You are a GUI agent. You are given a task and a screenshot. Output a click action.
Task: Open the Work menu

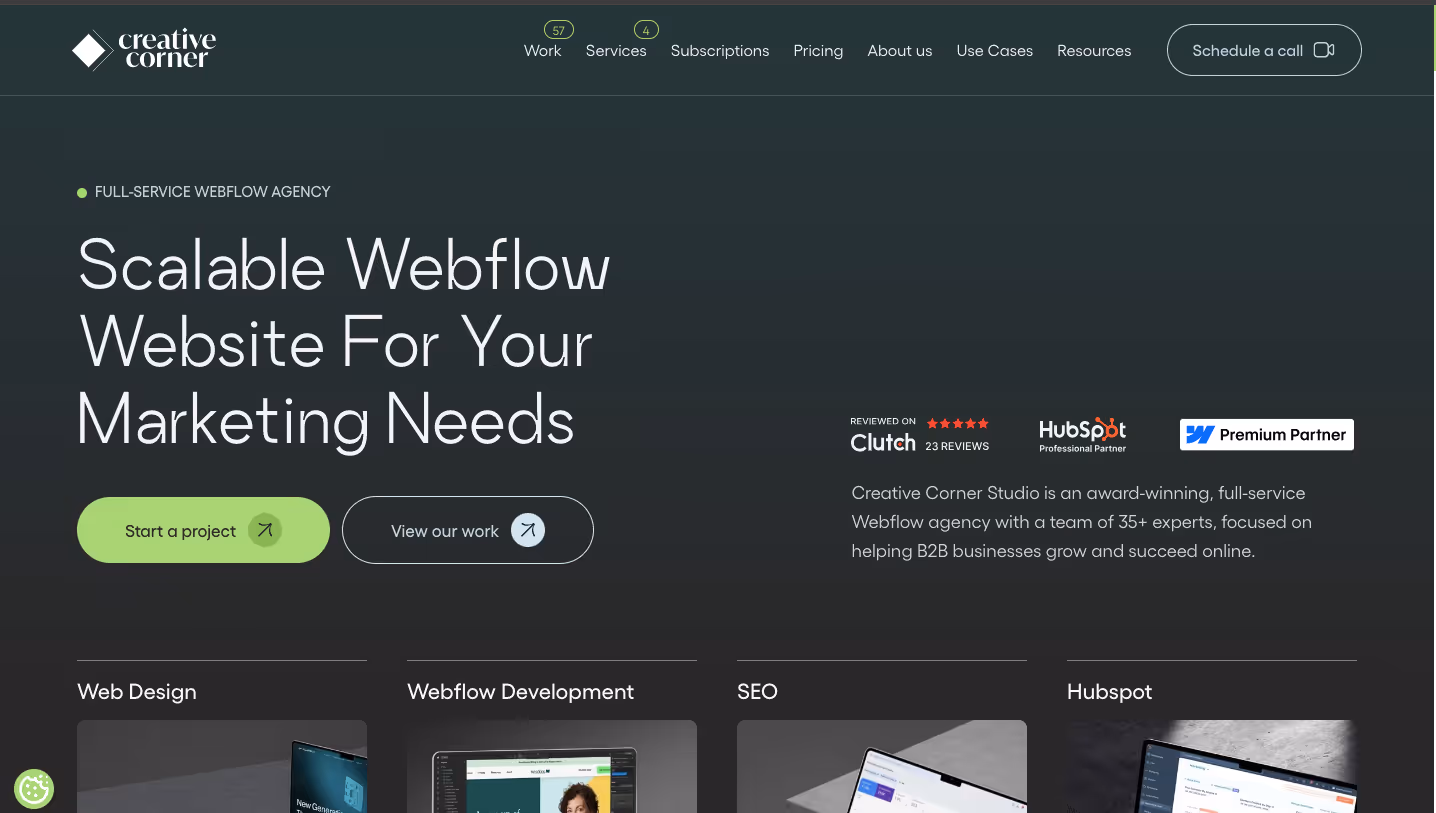pyautogui.click(x=542, y=51)
